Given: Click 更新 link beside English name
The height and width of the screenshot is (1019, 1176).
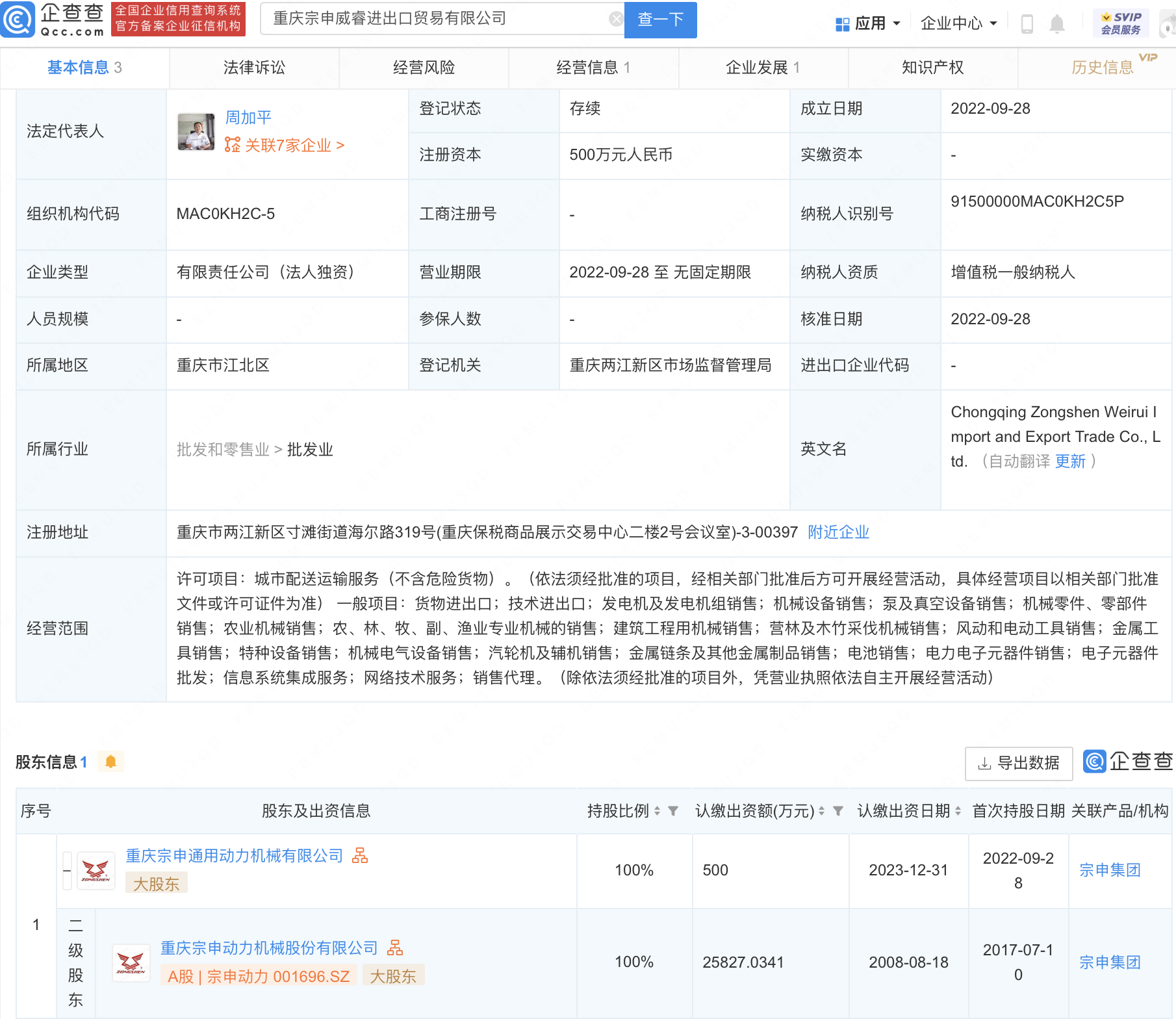Looking at the screenshot, I should (1070, 461).
